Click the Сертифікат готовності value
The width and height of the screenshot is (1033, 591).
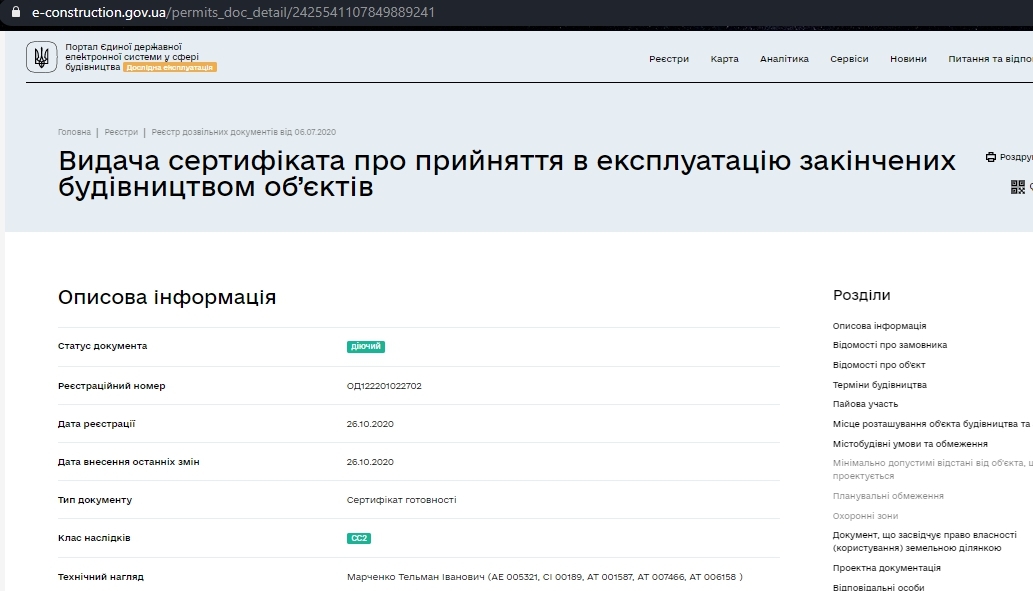pyautogui.click(x=401, y=499)
